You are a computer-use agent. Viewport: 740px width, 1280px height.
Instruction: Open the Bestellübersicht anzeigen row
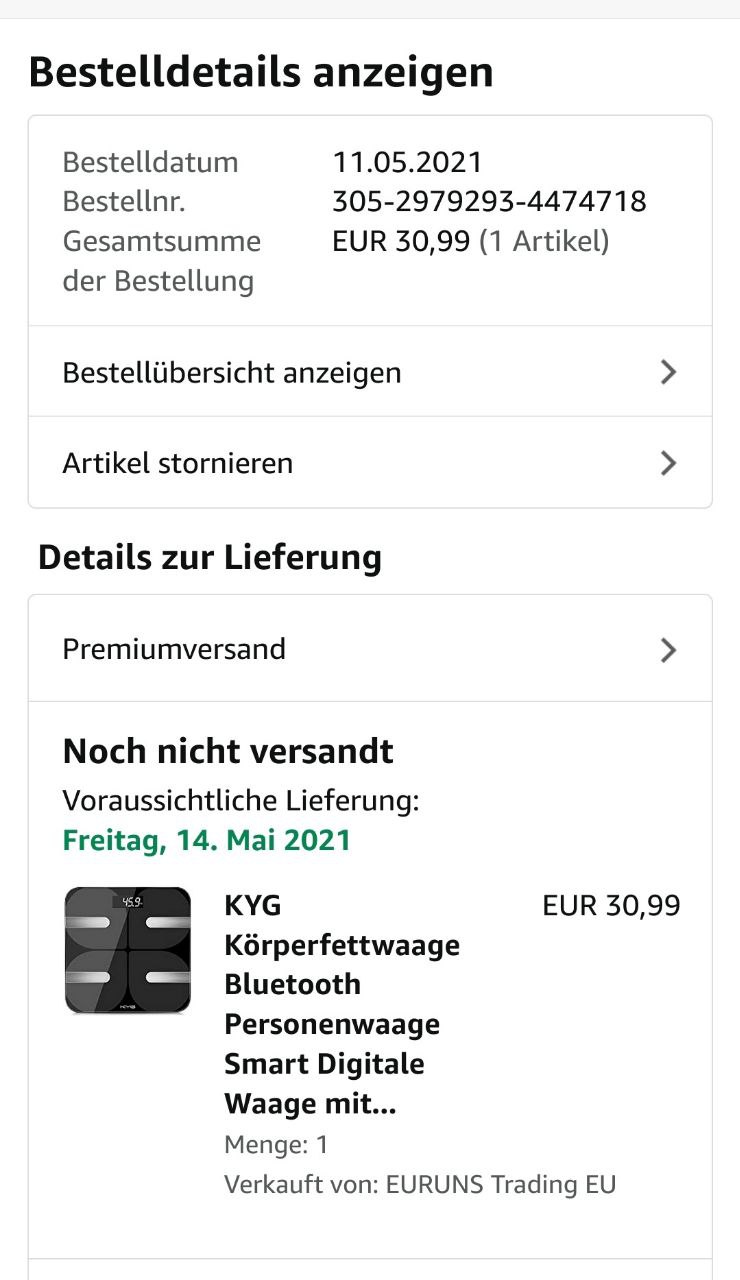370,372
